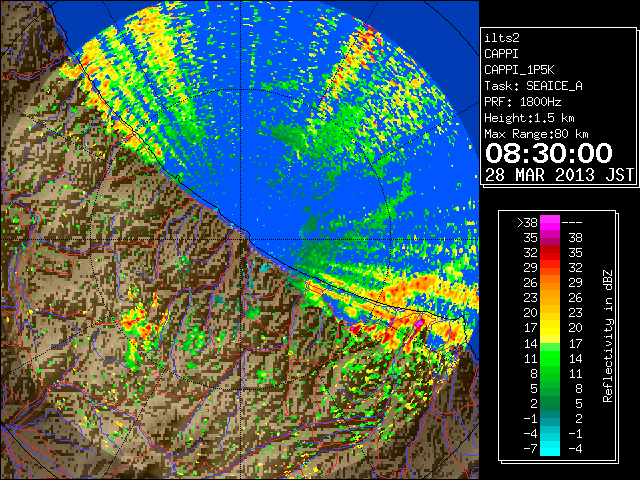Click the cyan -7 dBZ legend swatch
The image size is (640, 480).
coord(550,448)
